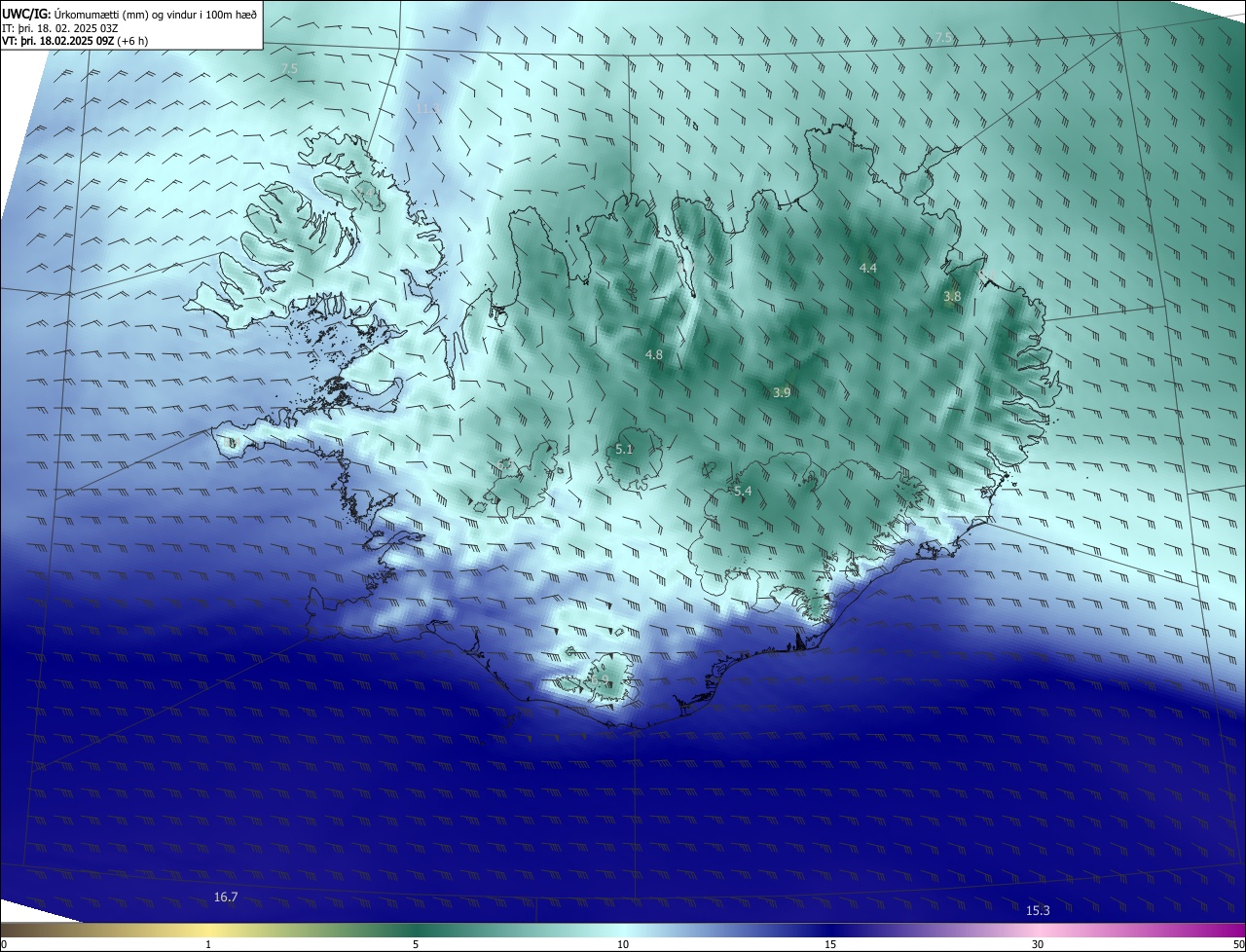Click the 7.5 value northwest of the Westfjords
Viewport: 1246px width, 952px height.
pyautogui.click(x=289, y=68)
